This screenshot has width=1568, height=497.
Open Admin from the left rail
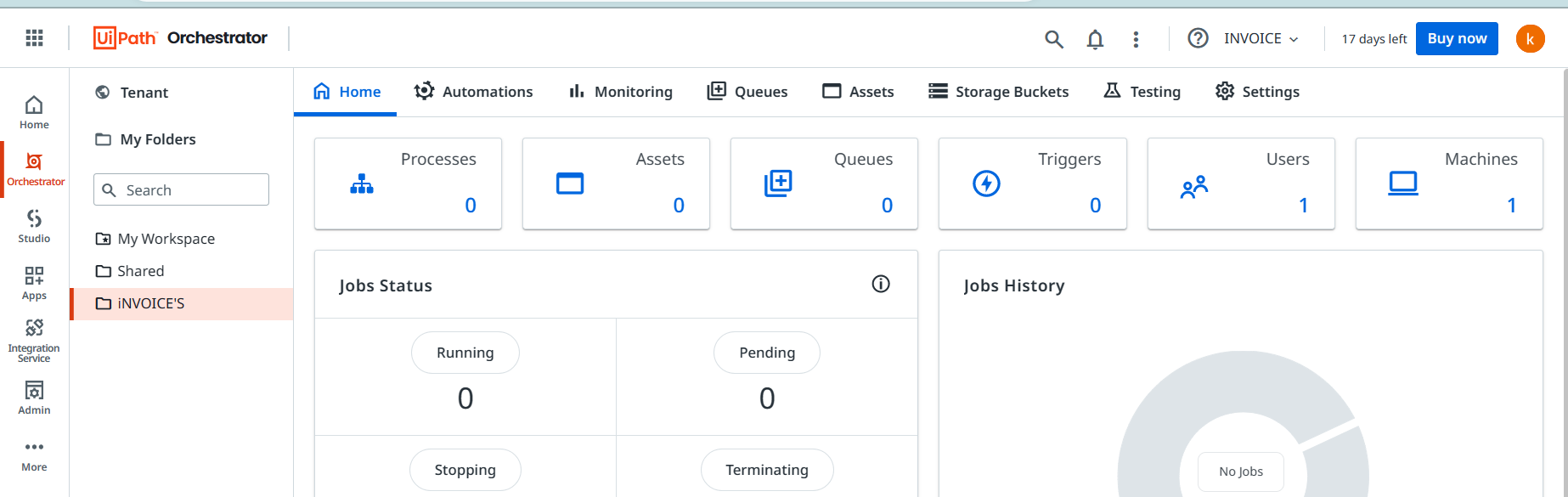coord(34,398)
